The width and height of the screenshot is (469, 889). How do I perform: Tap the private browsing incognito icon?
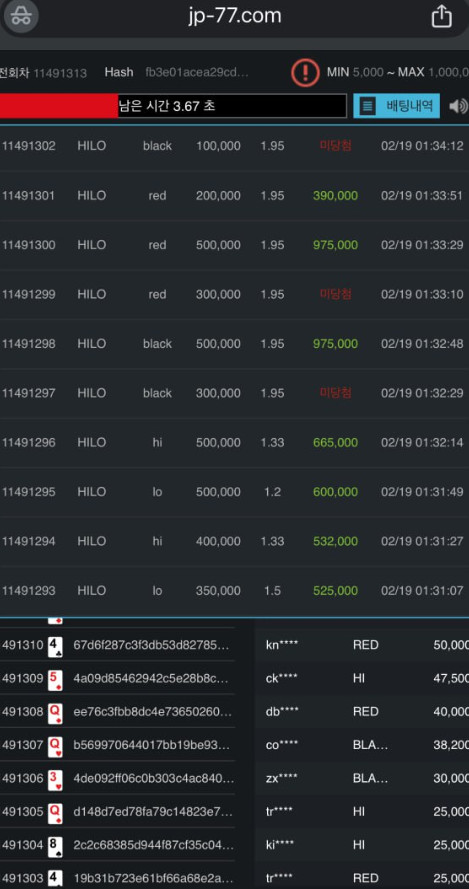(21, 15)
